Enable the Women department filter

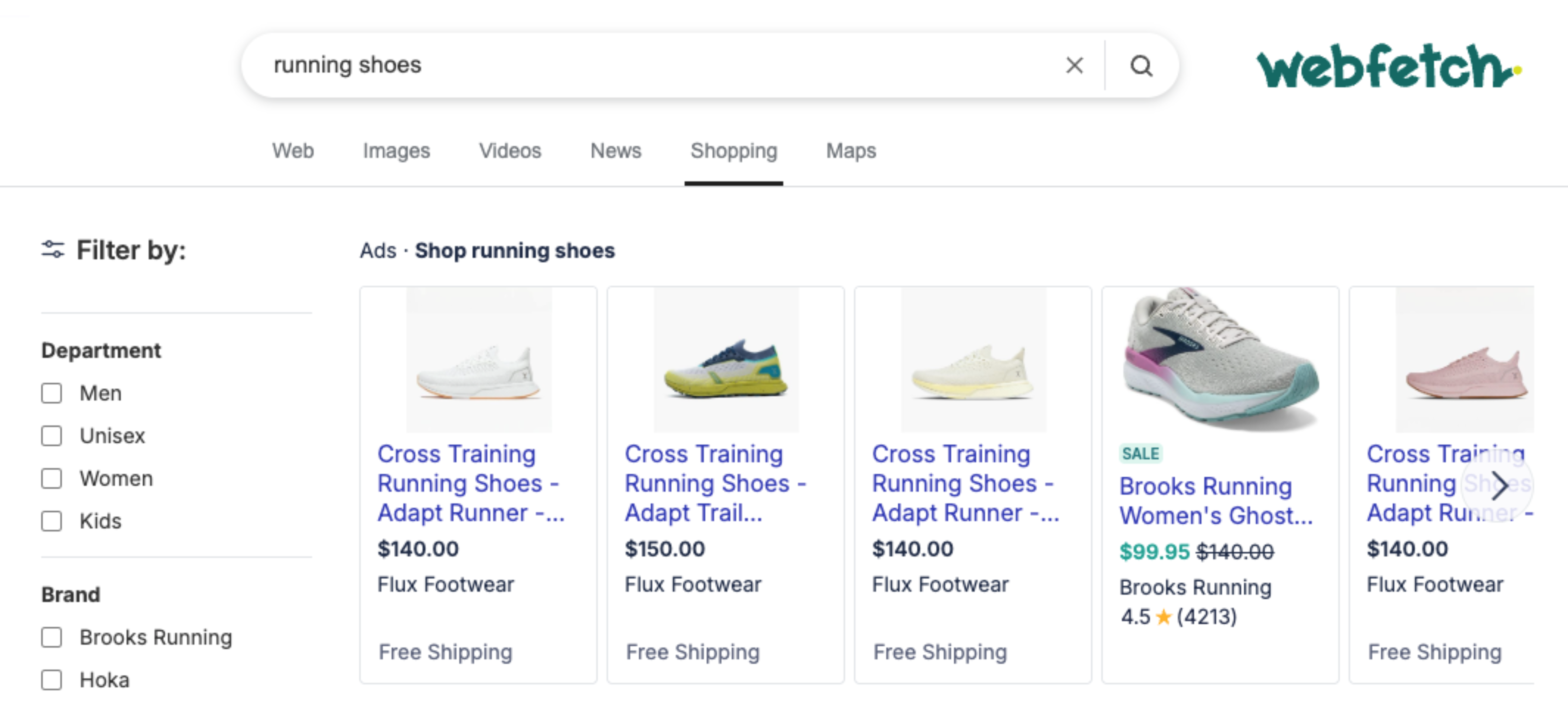pos(52,478)
